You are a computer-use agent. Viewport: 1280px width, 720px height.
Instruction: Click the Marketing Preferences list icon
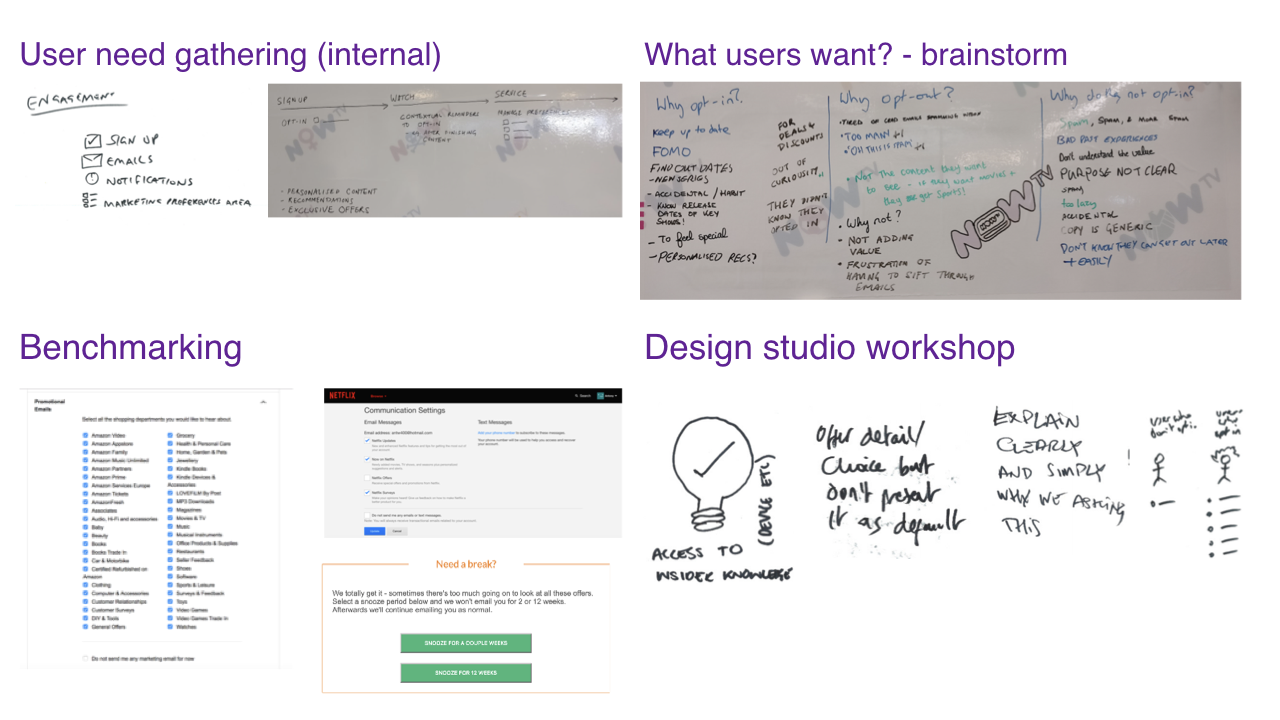pyautogui.click(x=91, y=201)
